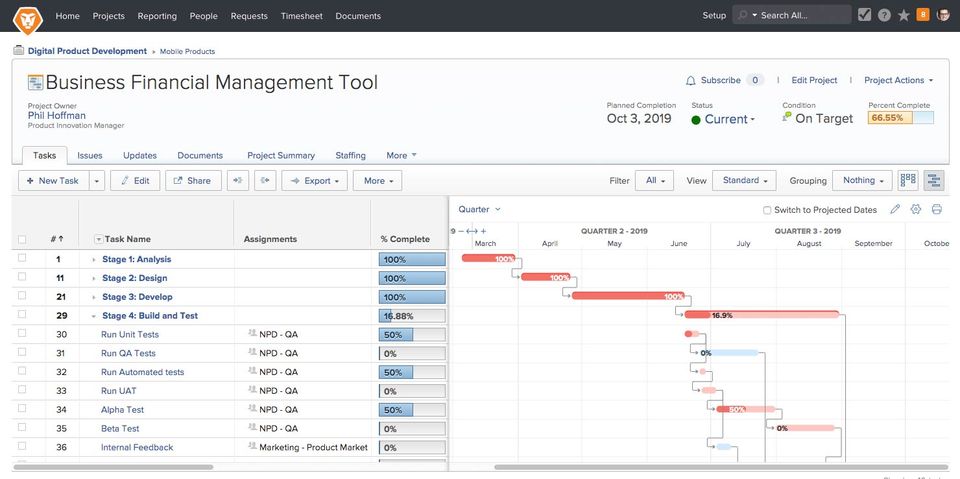Open the Grouping dropdown set to Nothing
Screen dimensions: 960x479
point(864,181)
